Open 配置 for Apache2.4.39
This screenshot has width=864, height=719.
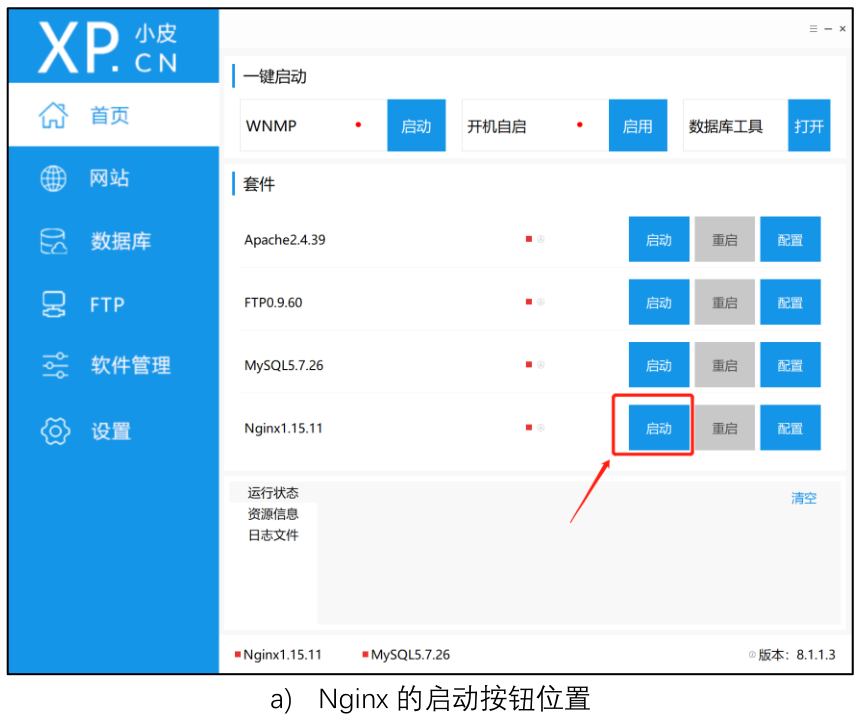790,239
